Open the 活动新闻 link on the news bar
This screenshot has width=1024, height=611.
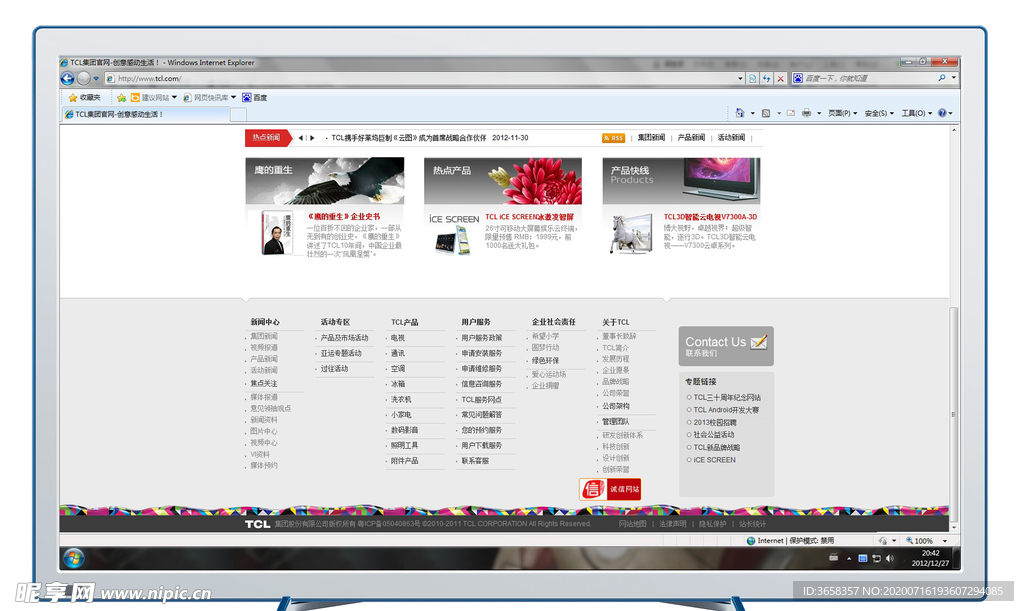click(731, 138)
